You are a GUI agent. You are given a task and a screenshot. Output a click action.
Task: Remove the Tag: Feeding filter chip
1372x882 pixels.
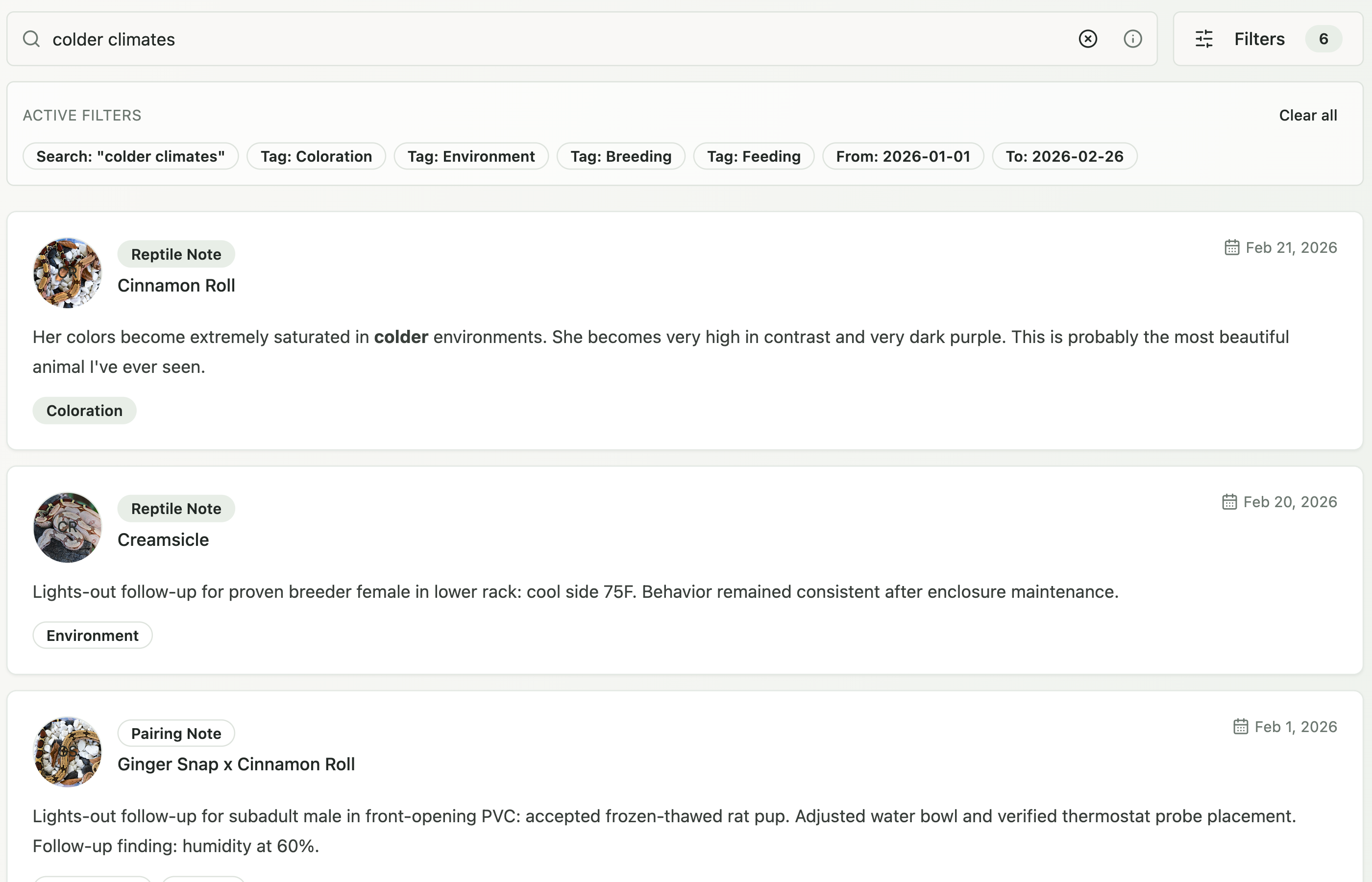coord(754,156)
